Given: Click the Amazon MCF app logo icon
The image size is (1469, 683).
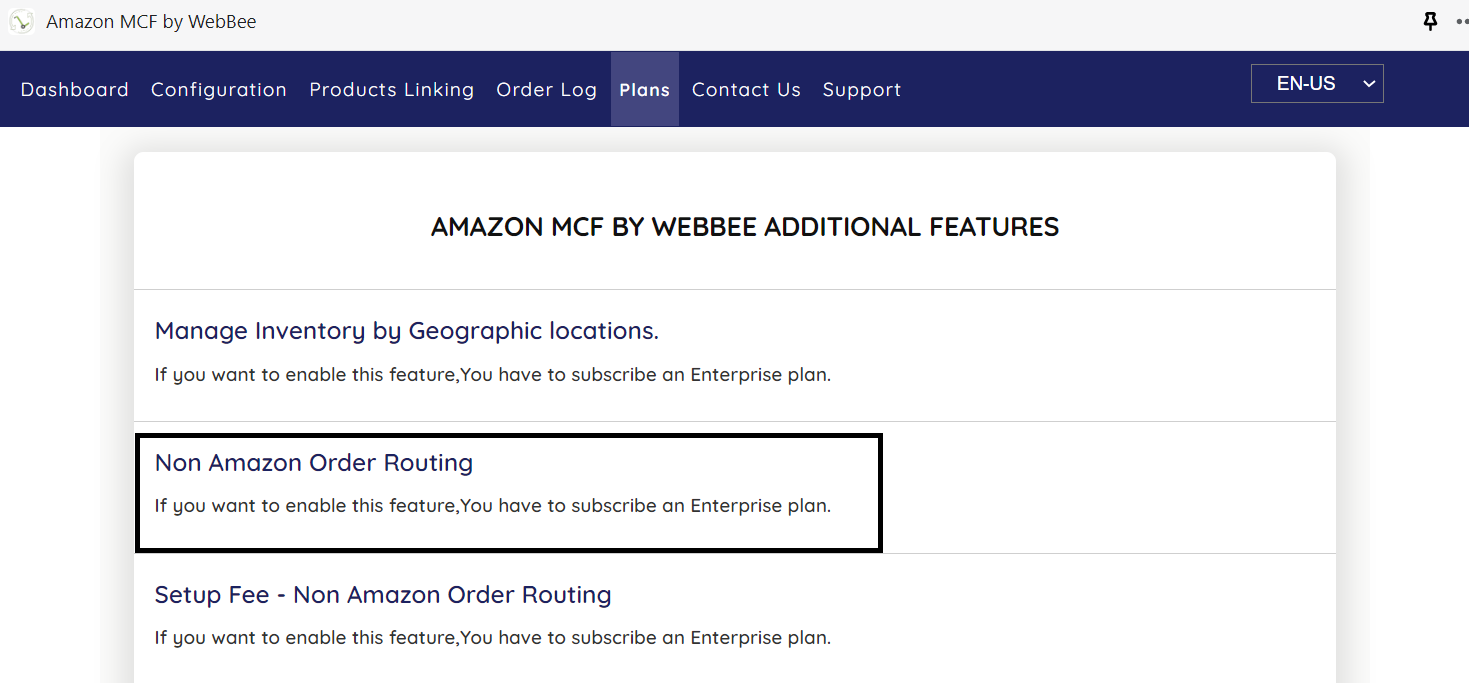Looking at the screenshot, I should pos(22,22).
